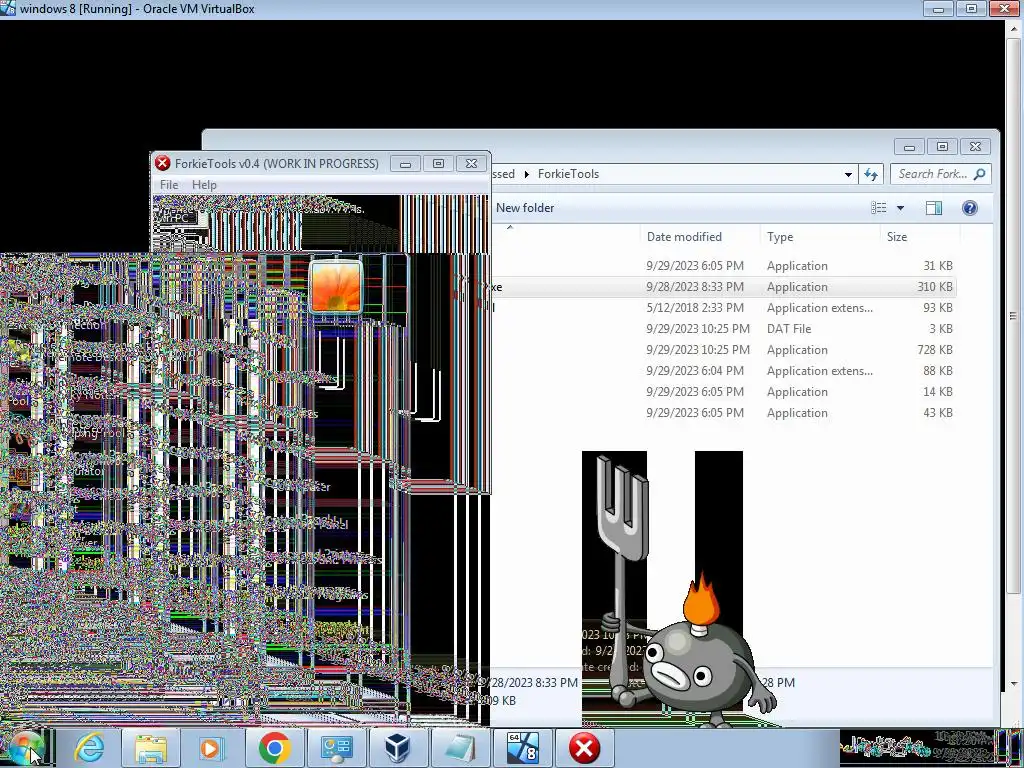Viewport: 1024px width, 768px height.
Task: Change the view layout icon in Explorer
Action: 879,208
